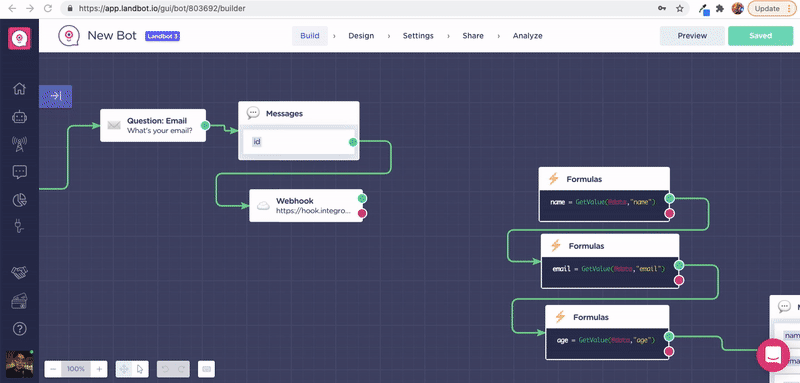Click the address bar URL
This screenshot has height=383, width=800.
[x=162, y=9]
